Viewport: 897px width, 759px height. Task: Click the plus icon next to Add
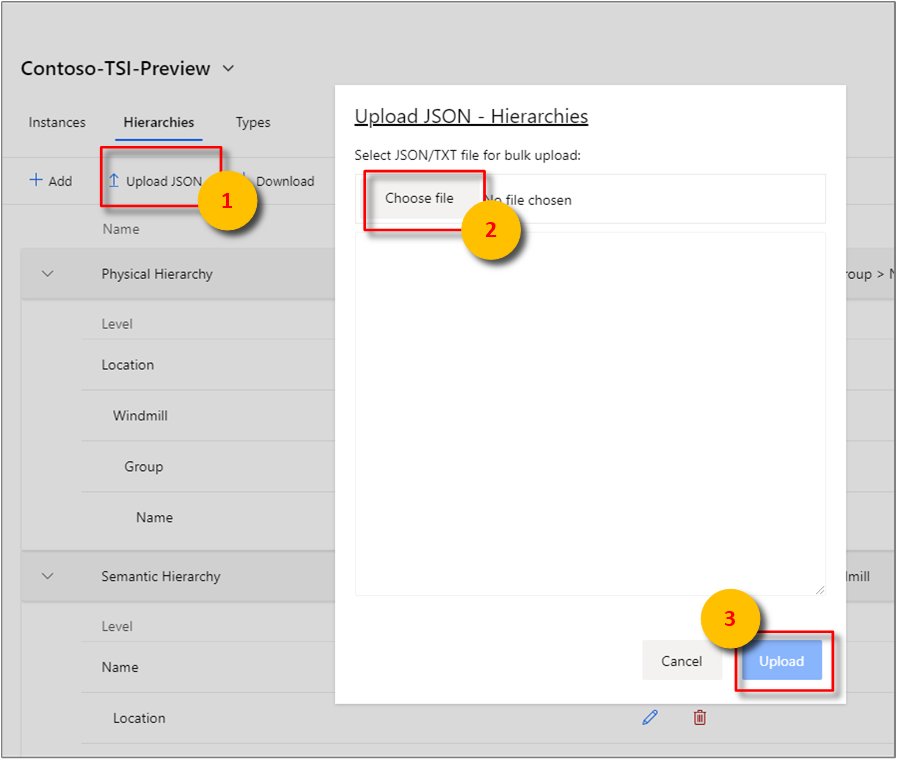coord(35,180)
